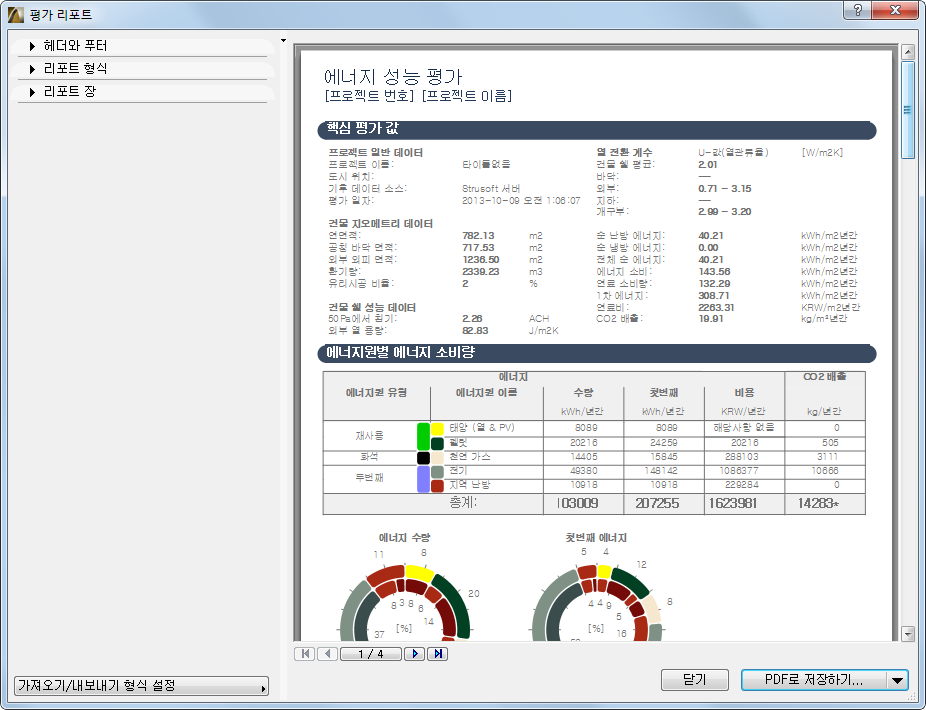
Task: Click the dark green 펠릿 swatch
Action: [x=437, y=444]
